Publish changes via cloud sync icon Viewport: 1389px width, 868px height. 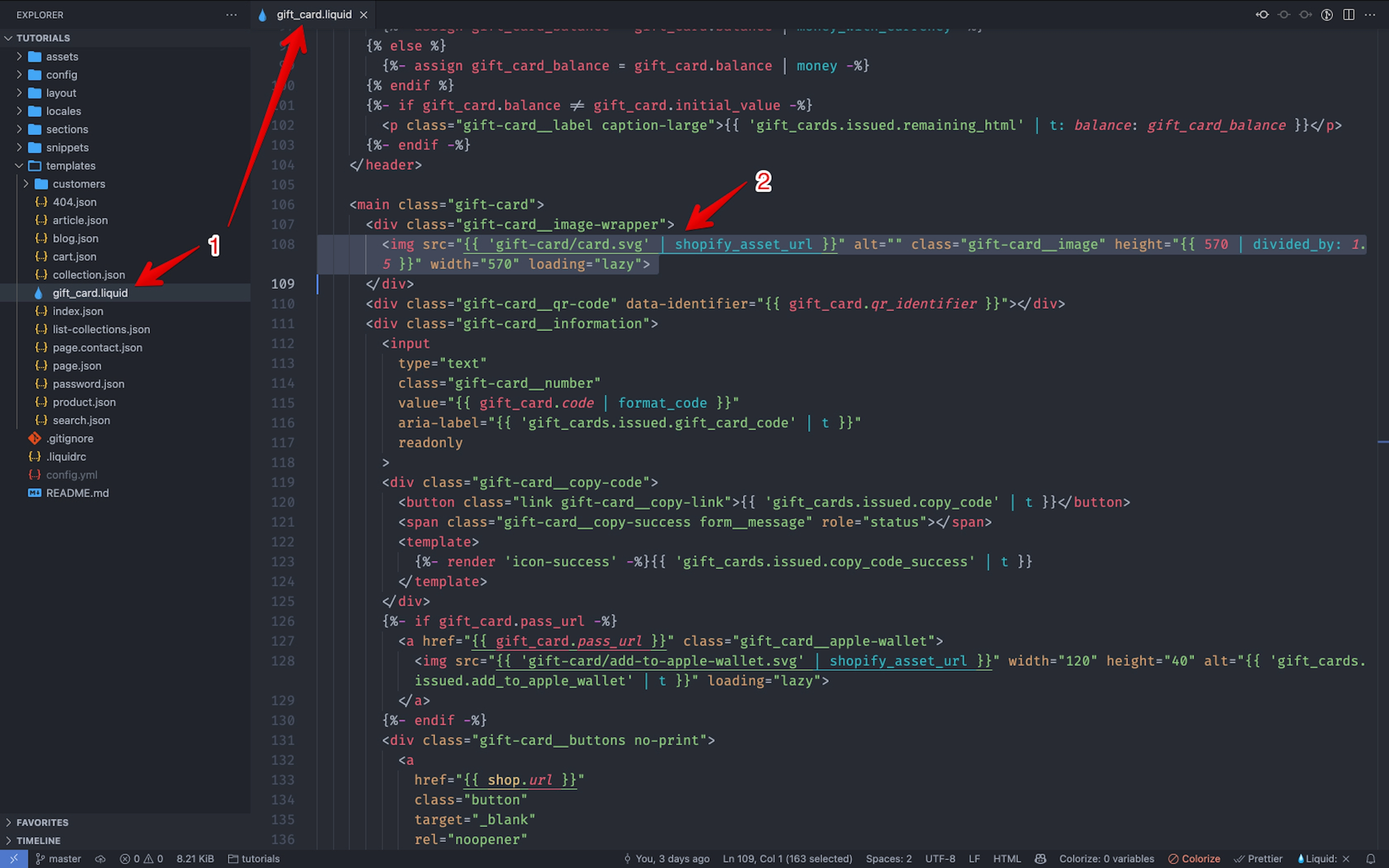pyautogui.click(x=100, y=859)
